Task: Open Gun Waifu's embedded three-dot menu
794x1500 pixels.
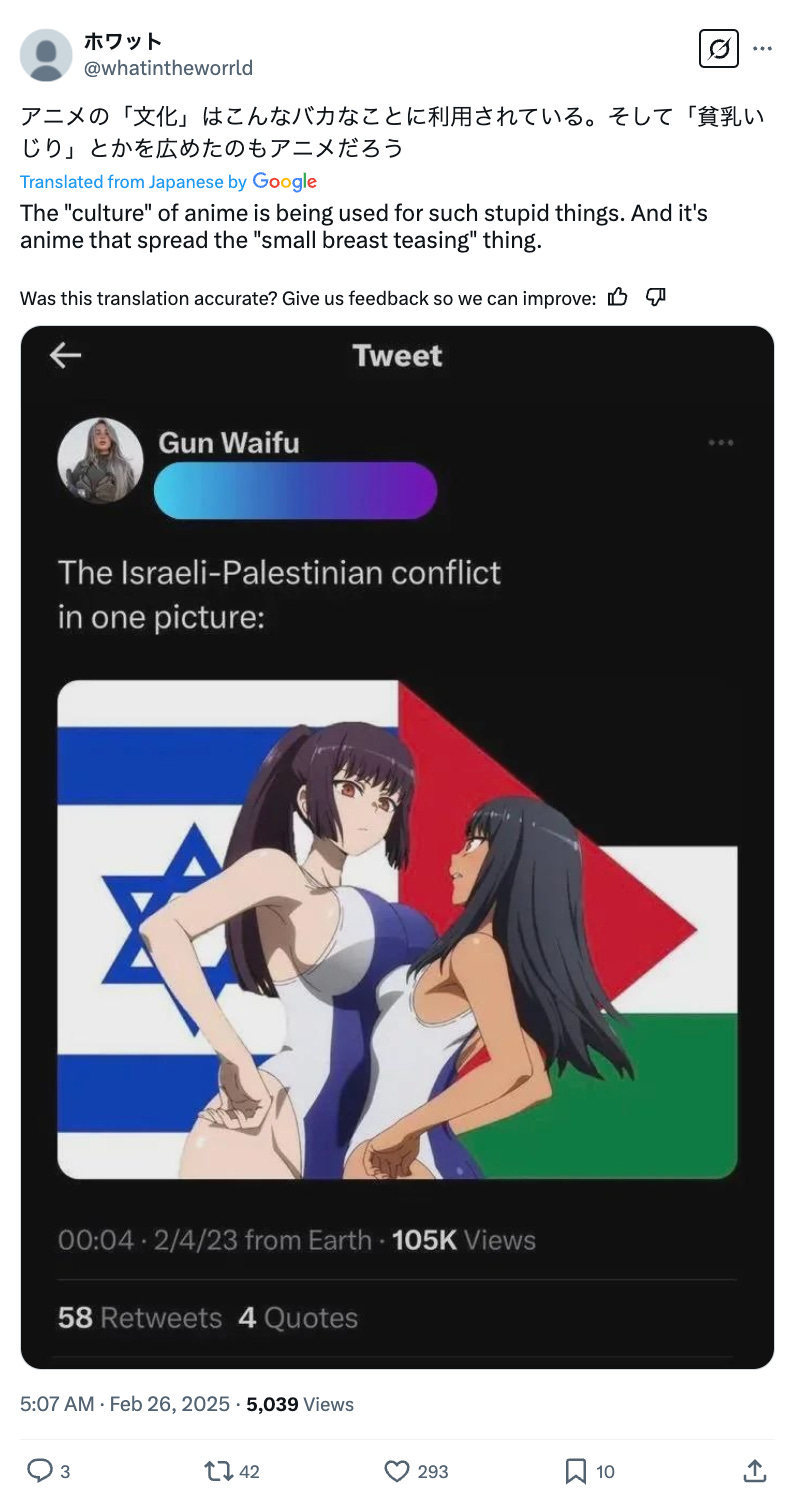Action: pos(721,442)
